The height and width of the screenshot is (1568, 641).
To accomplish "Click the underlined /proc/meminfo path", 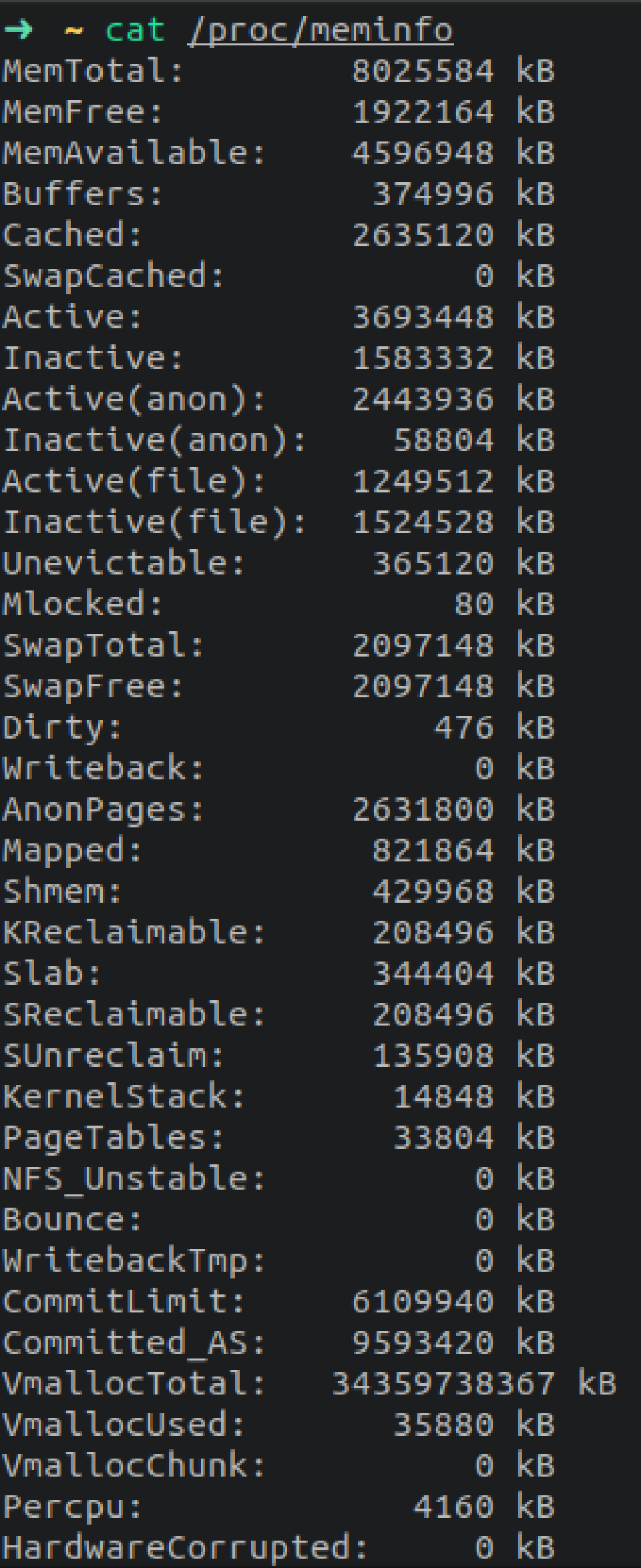I will 320,31.
